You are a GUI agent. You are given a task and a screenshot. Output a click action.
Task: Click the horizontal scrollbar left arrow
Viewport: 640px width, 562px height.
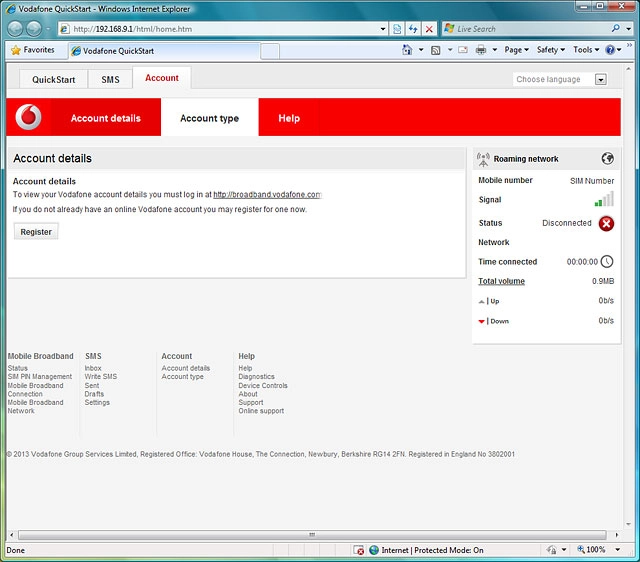(x=11, y=534)
